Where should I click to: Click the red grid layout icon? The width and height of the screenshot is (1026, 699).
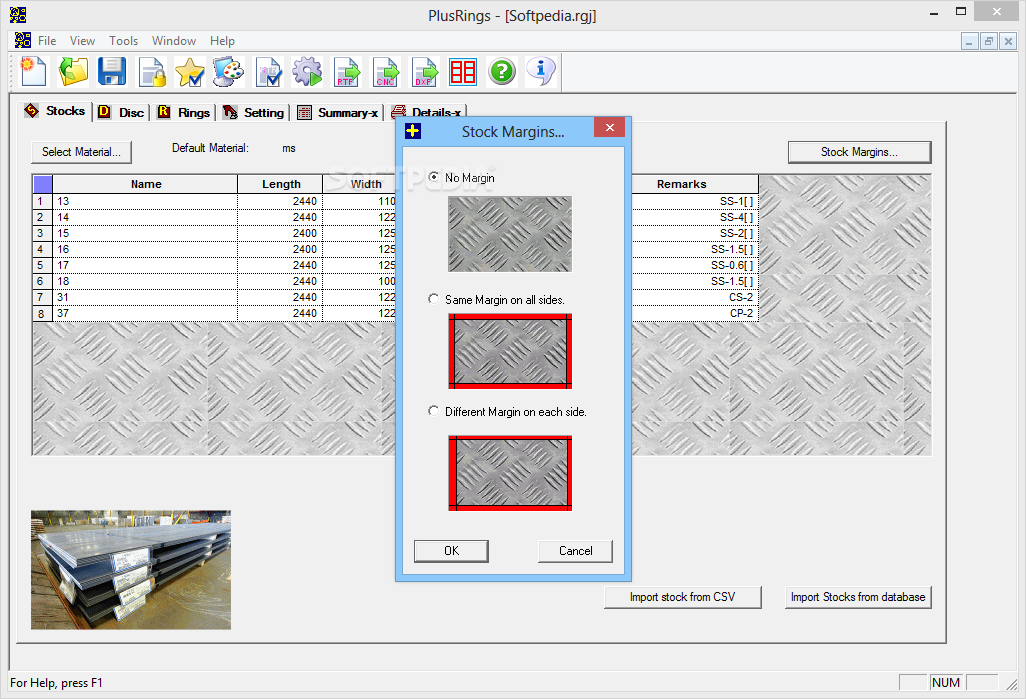click(463, 71)
